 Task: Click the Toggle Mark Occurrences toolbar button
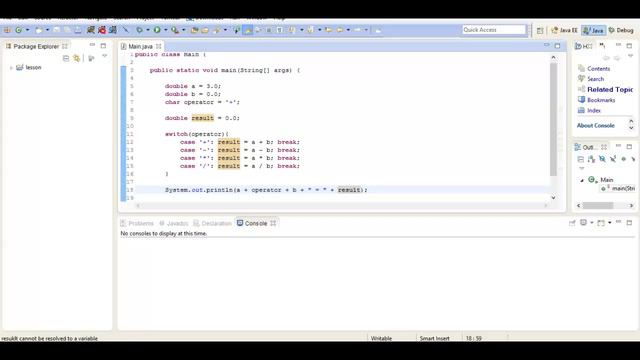(247, 30)
